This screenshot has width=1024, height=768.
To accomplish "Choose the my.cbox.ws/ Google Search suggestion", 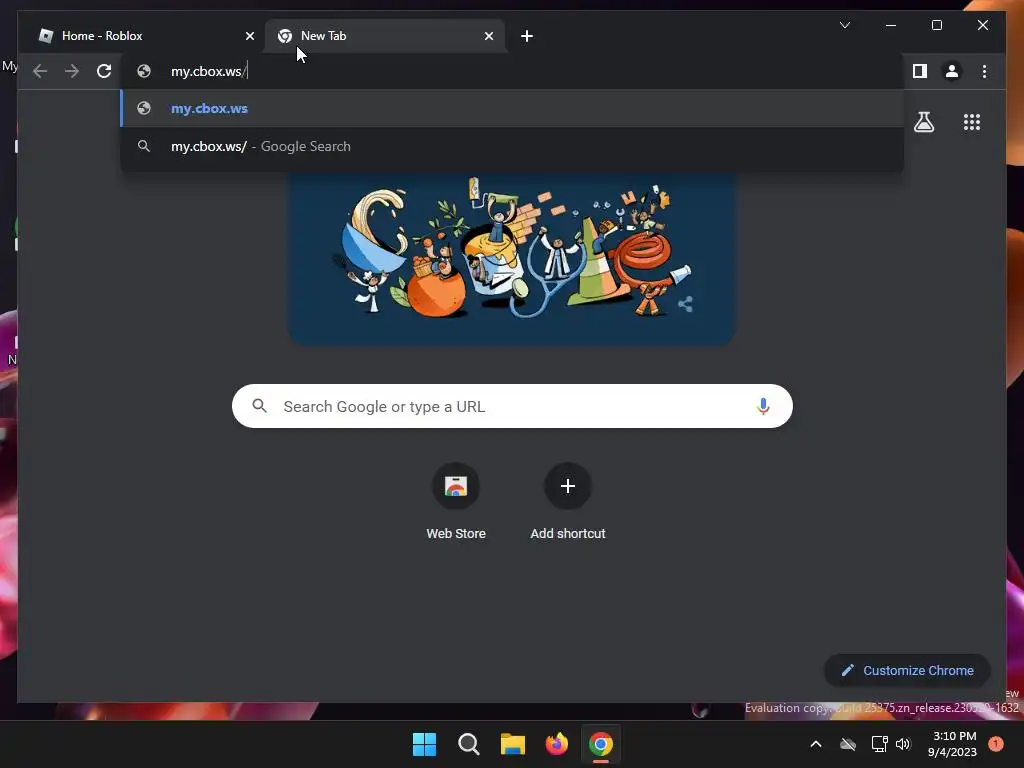I will click(511, 146).
